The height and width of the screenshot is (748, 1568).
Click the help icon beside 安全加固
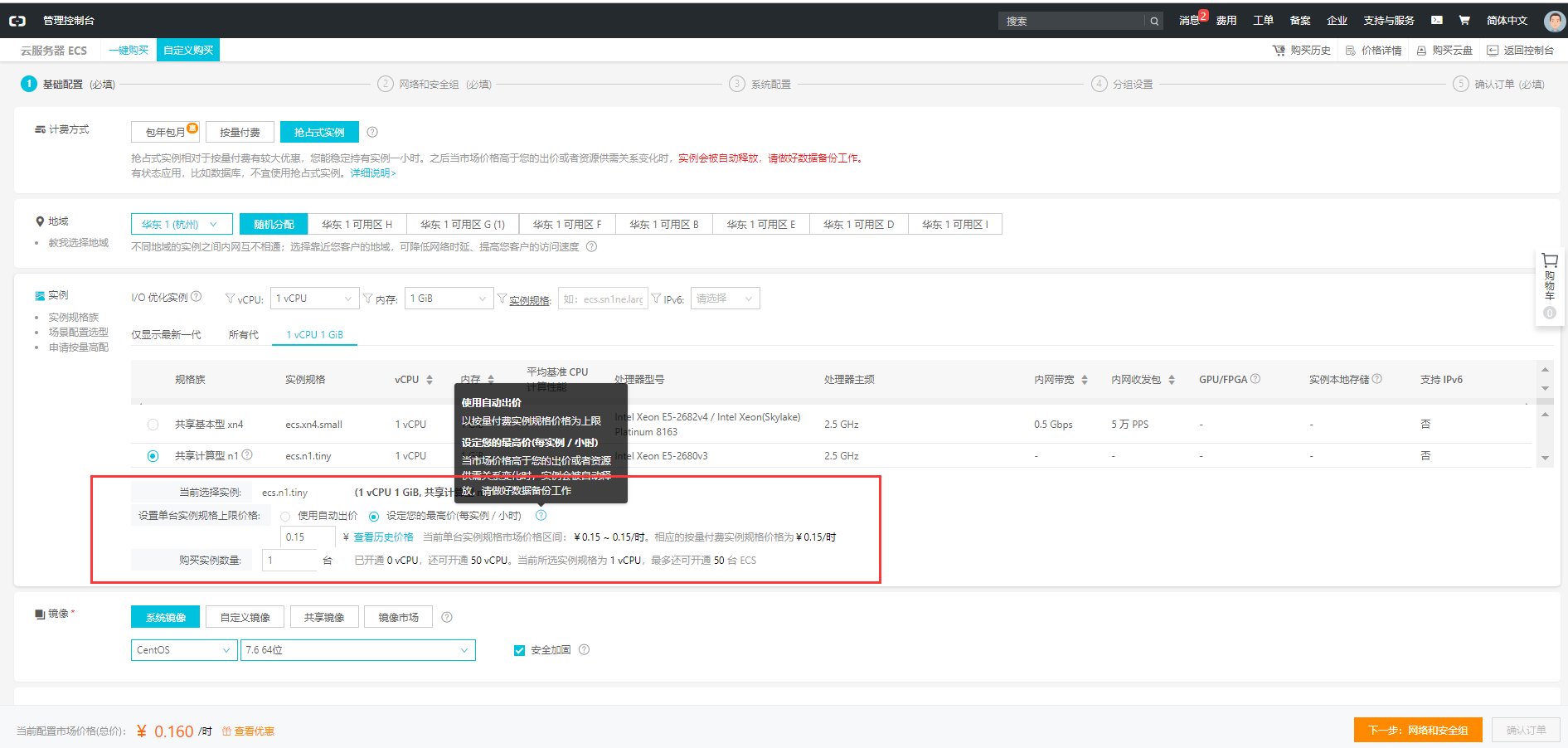click(x=584, y=650)
